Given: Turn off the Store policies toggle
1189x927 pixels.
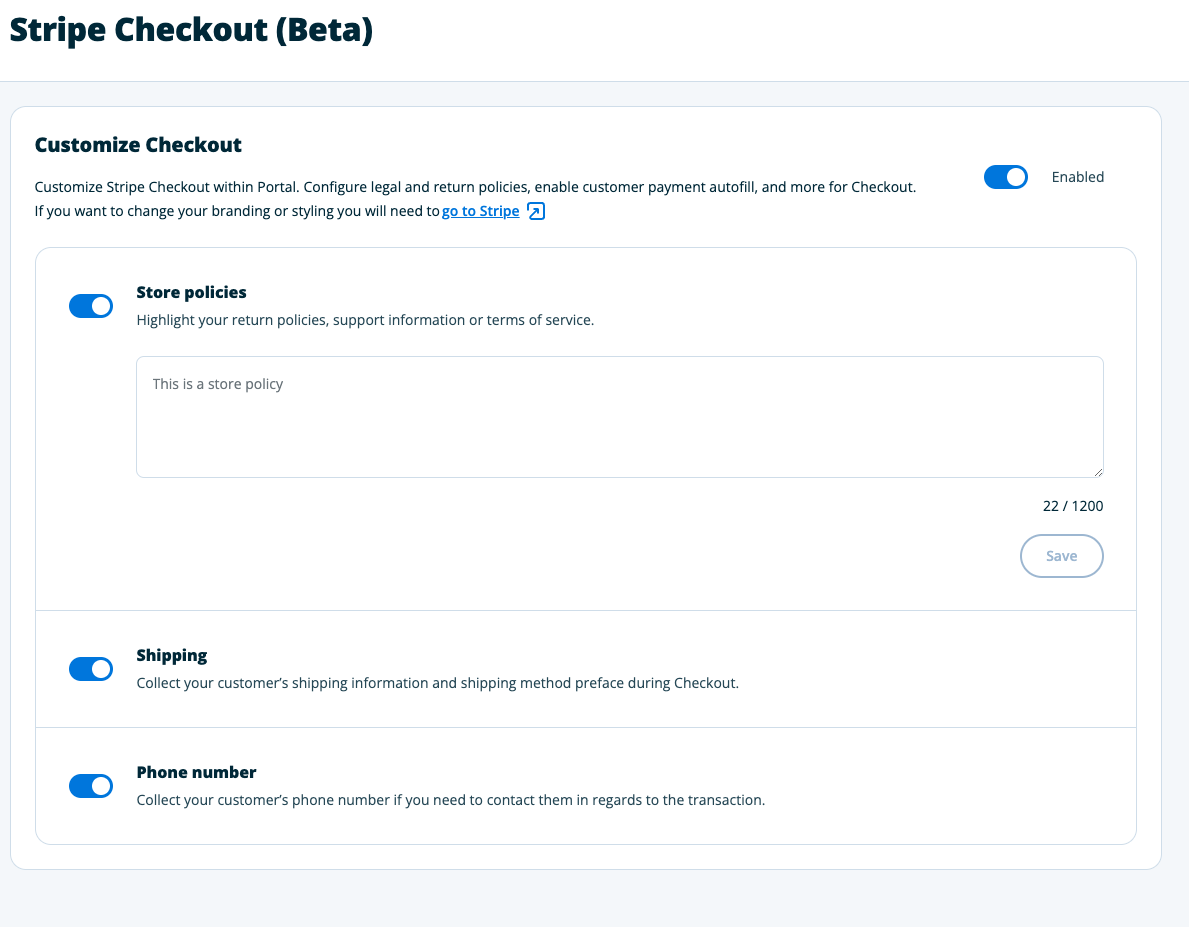Looking at the screenshot, I should [x=91, y=306].
